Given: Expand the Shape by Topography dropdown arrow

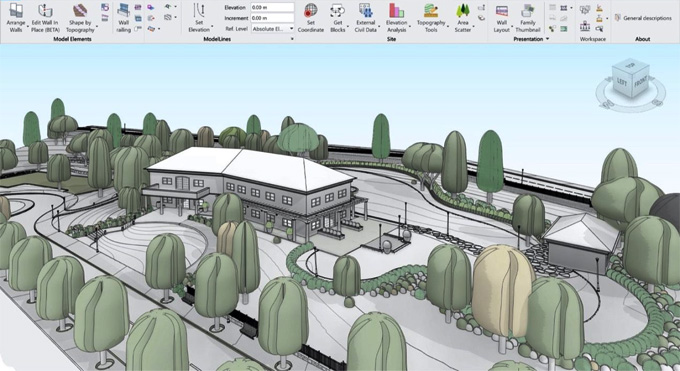Looking at the screenshot, I should pyautogui.click(x=97, y=26).
